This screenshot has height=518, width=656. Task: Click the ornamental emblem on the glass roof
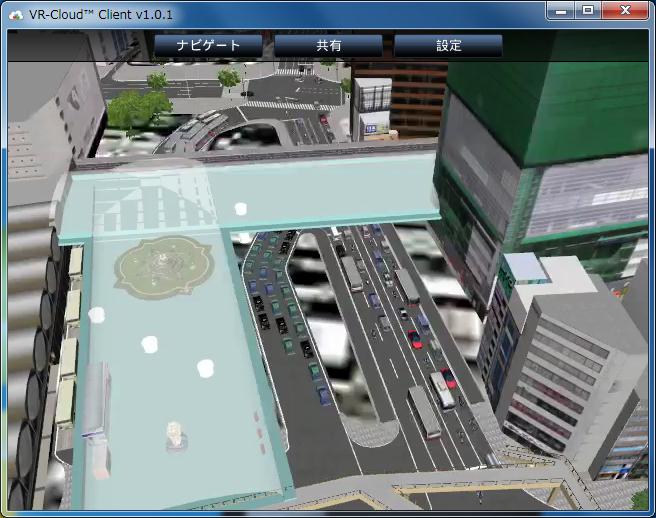click(164, 267)
